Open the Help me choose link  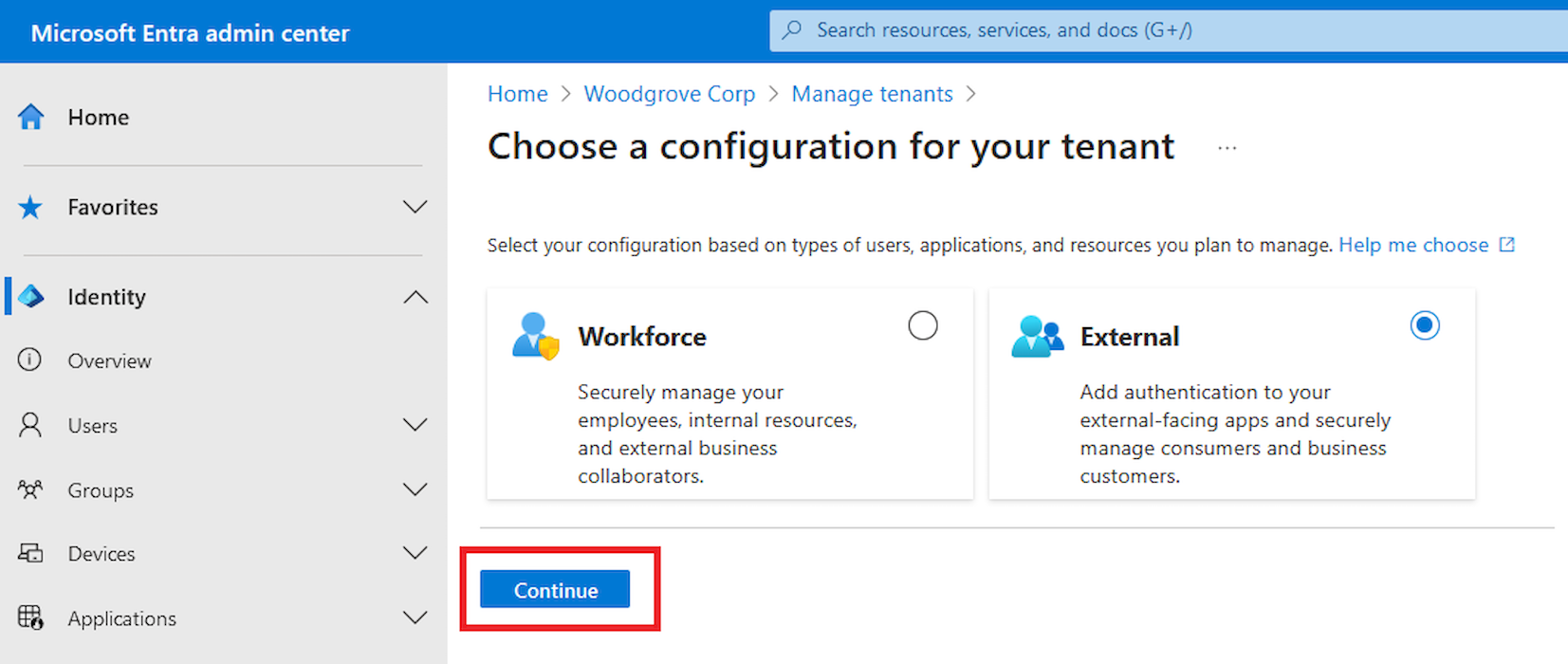coord(1413,245)
